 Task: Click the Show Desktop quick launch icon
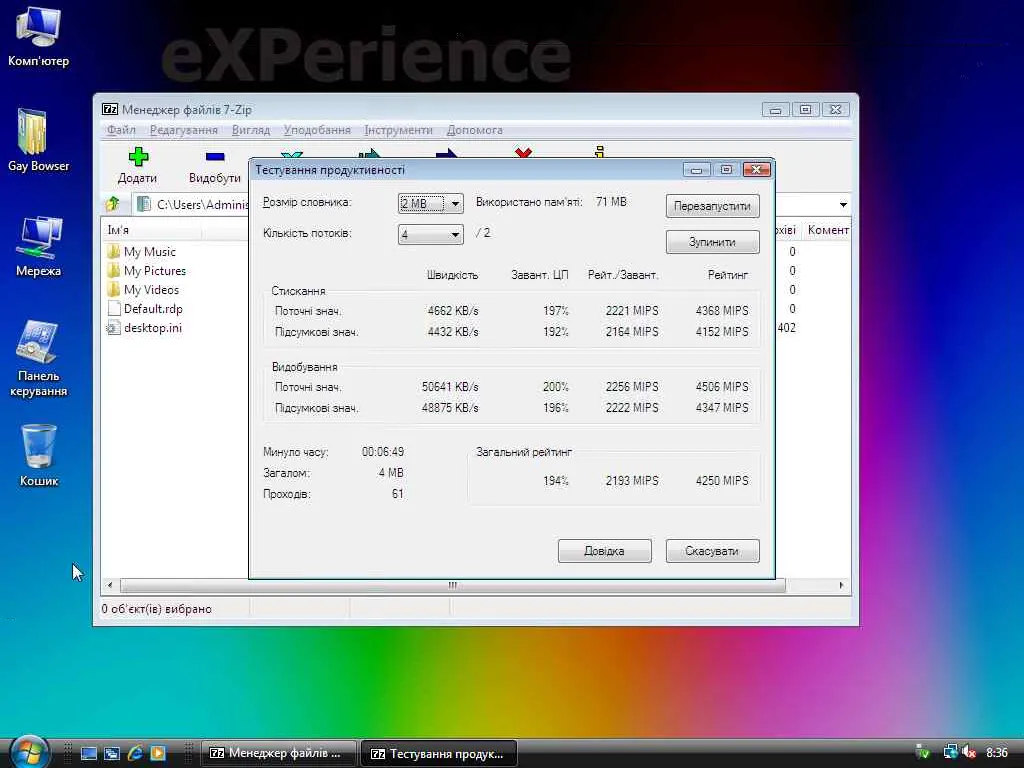tap(89, 753)
